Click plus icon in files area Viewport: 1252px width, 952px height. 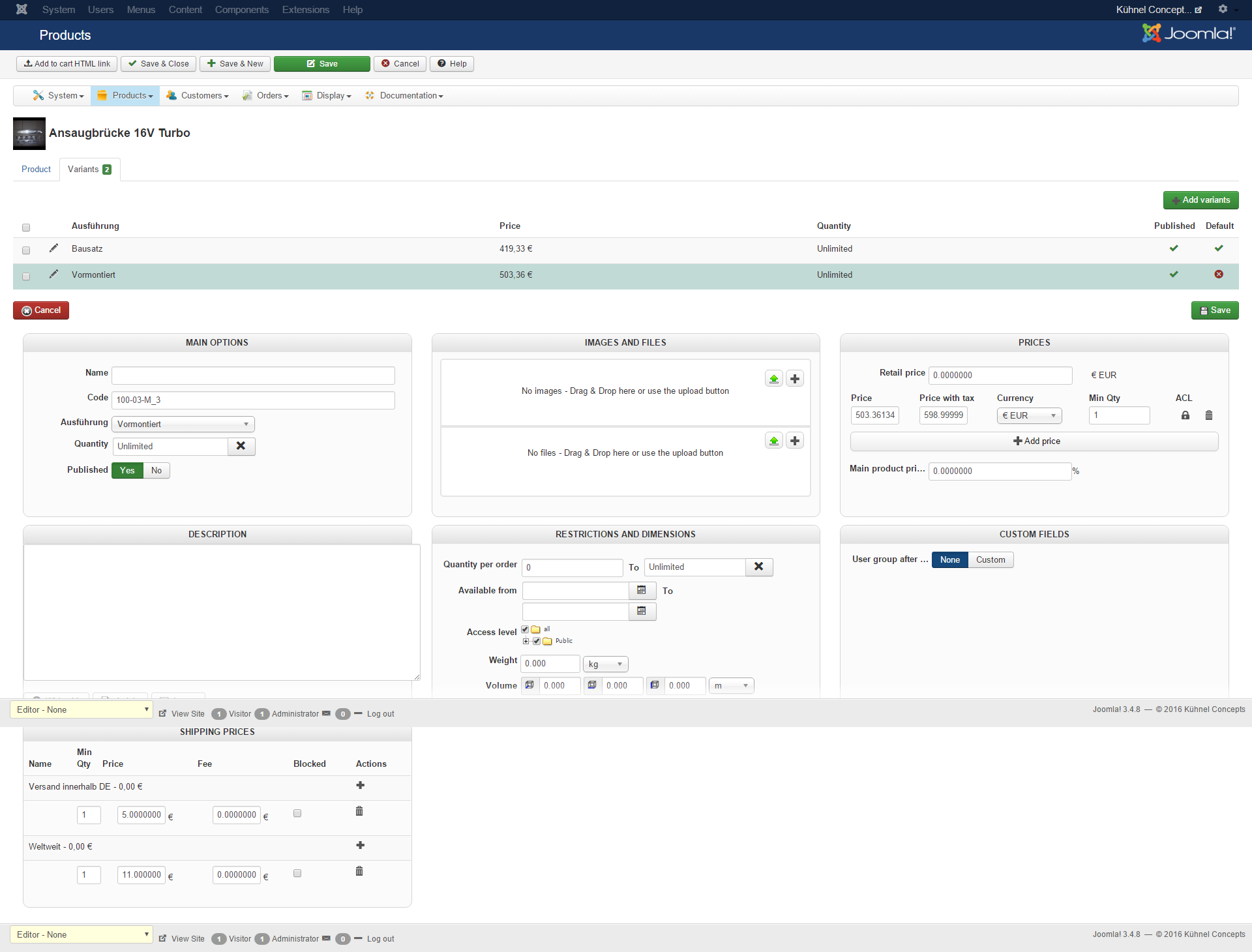click(794, 441)
